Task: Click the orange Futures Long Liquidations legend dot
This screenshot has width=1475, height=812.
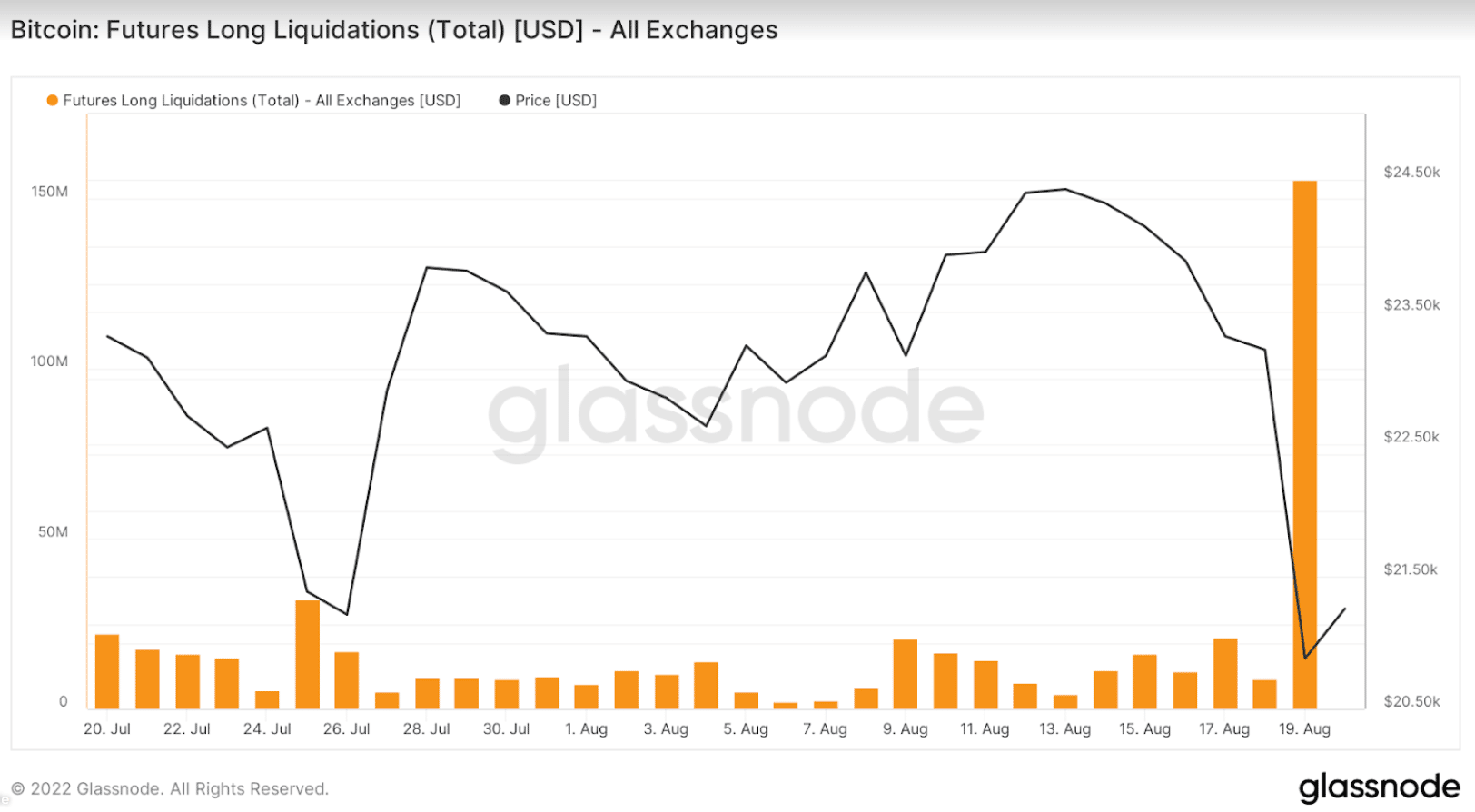Action: pos(53,100)
